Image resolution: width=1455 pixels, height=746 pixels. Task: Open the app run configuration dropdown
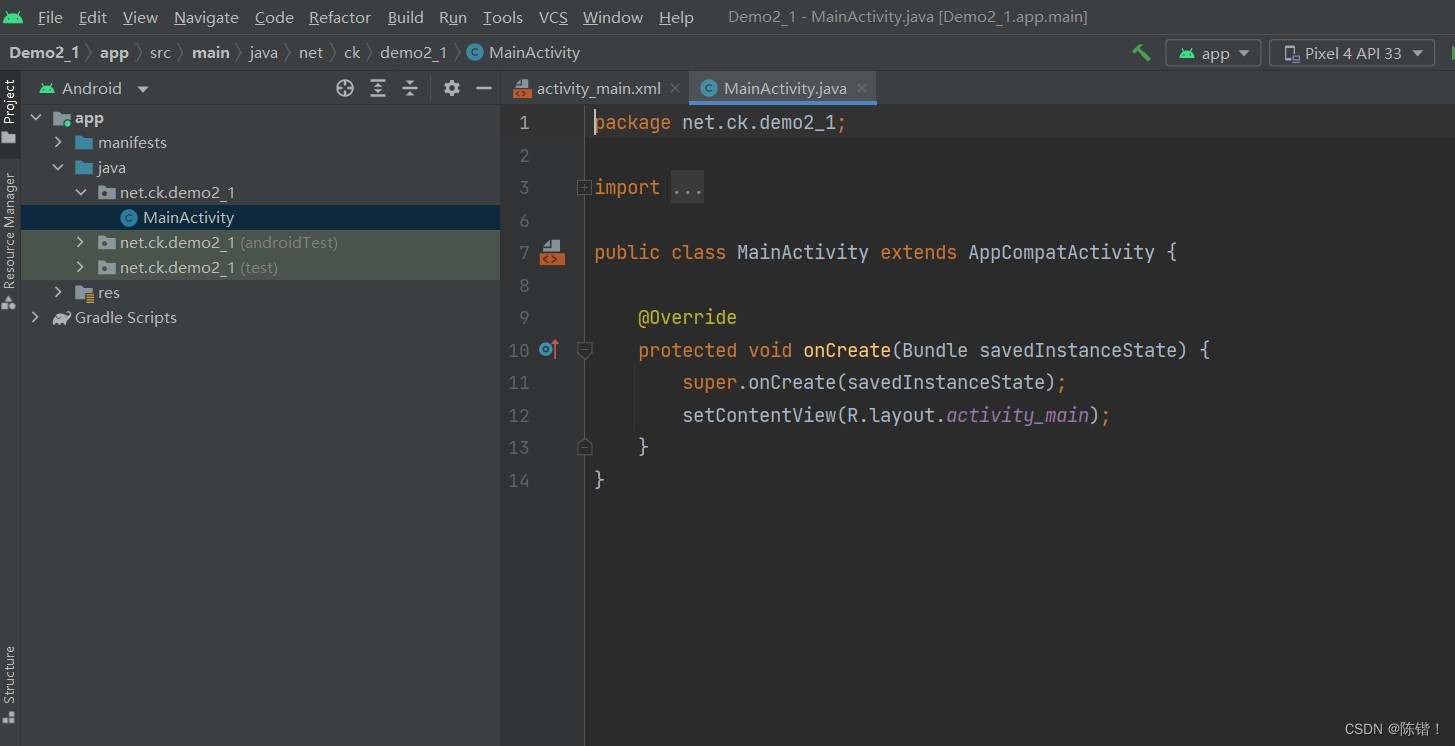point(1214,53)
